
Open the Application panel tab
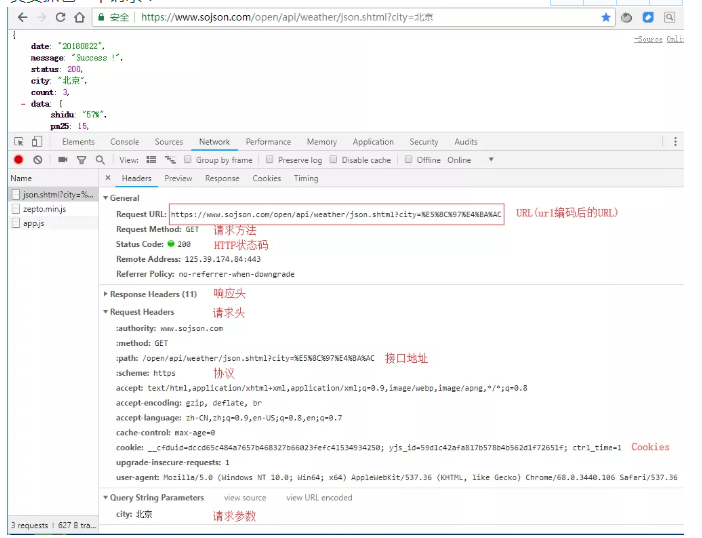[x=373, y=142]
